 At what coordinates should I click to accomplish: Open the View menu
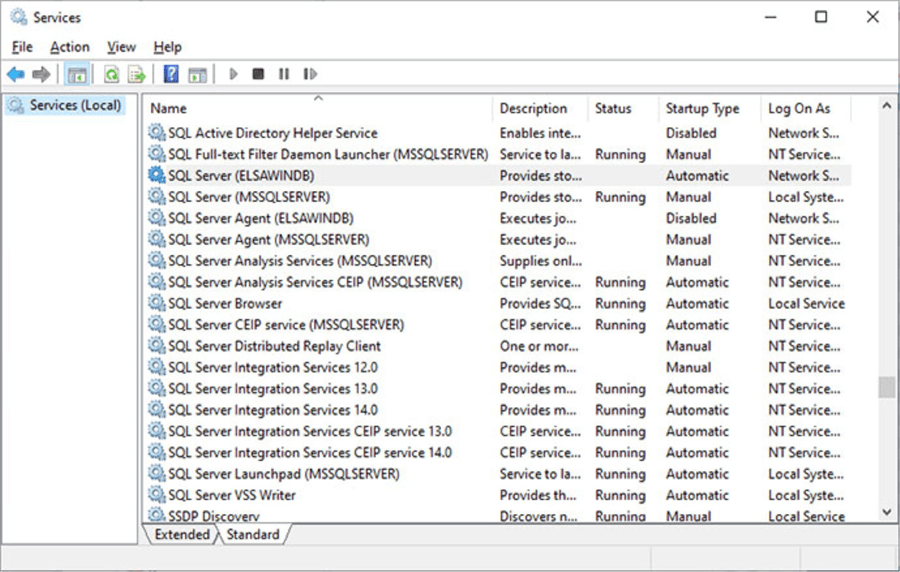point(121,47)
